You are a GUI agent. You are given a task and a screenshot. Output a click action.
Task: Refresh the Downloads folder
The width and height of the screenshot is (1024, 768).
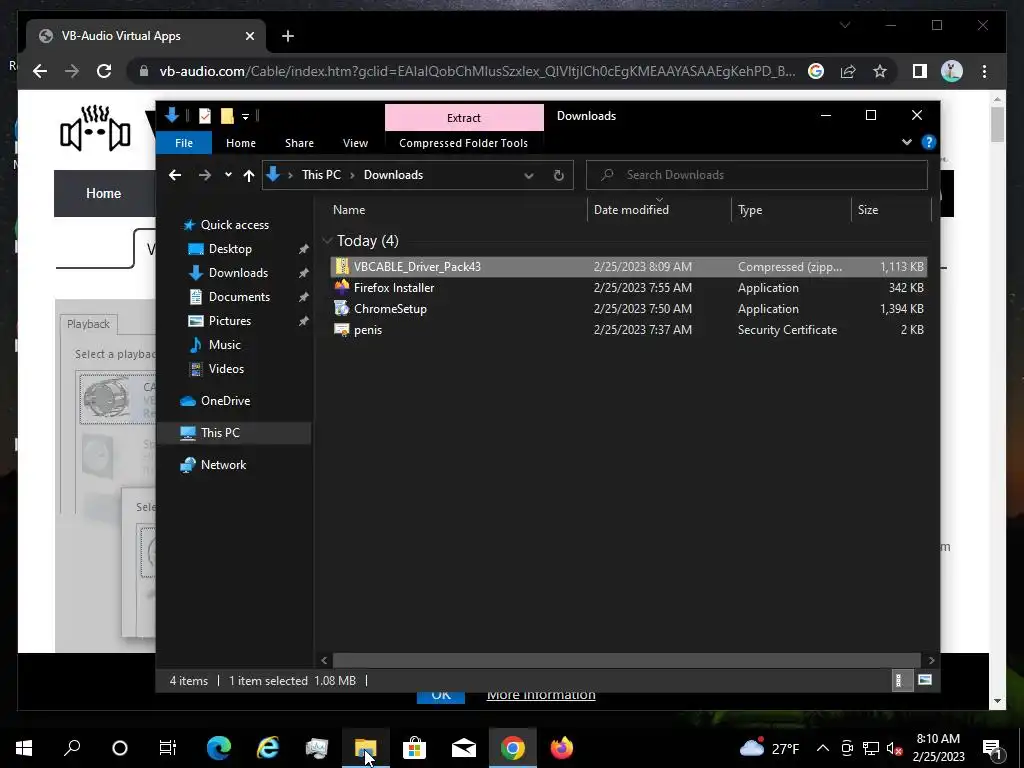[558, 175]
